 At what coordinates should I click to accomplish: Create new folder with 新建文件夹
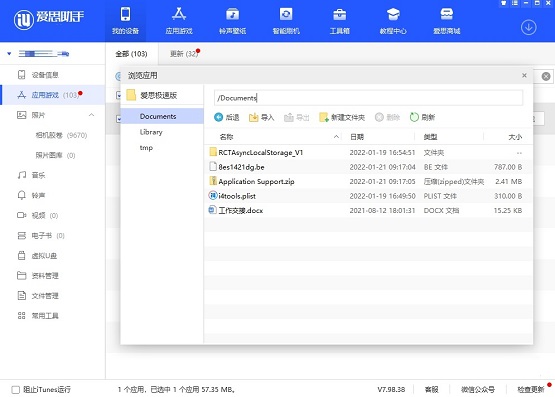[x=342, y=117]
